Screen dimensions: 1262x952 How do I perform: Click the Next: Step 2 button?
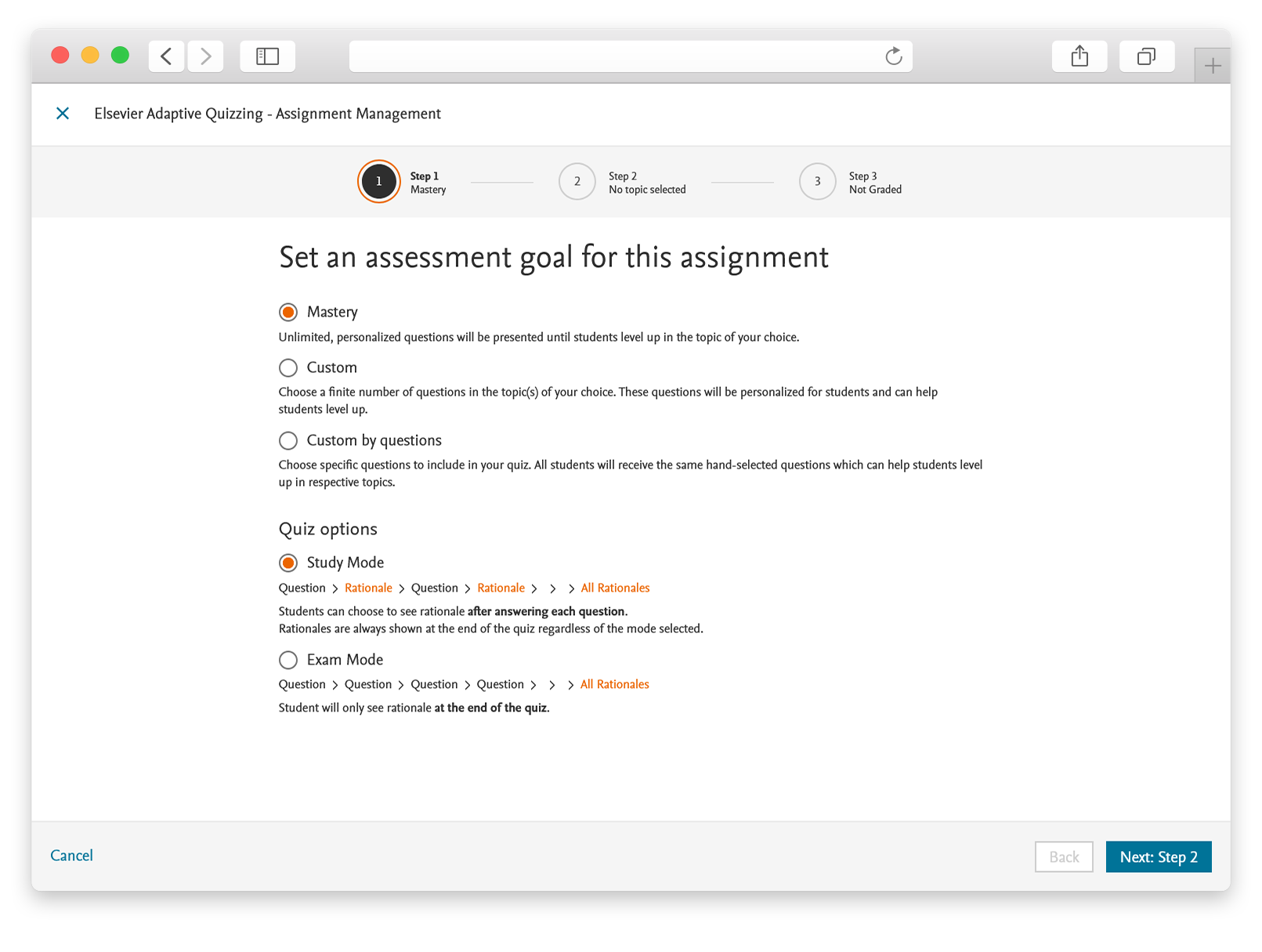[x=1159, y=857]
